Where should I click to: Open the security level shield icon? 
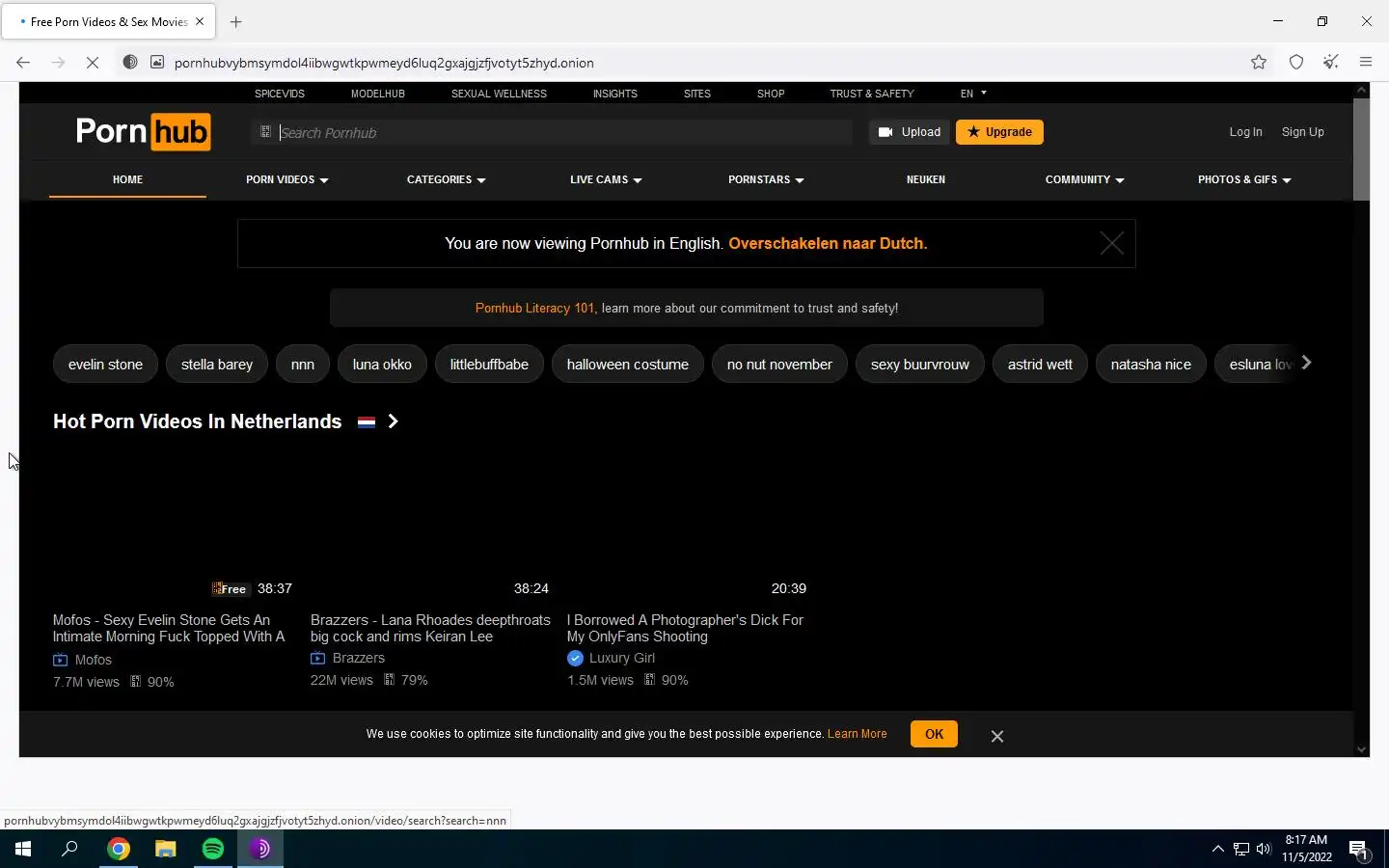(x=1296, y=63)
